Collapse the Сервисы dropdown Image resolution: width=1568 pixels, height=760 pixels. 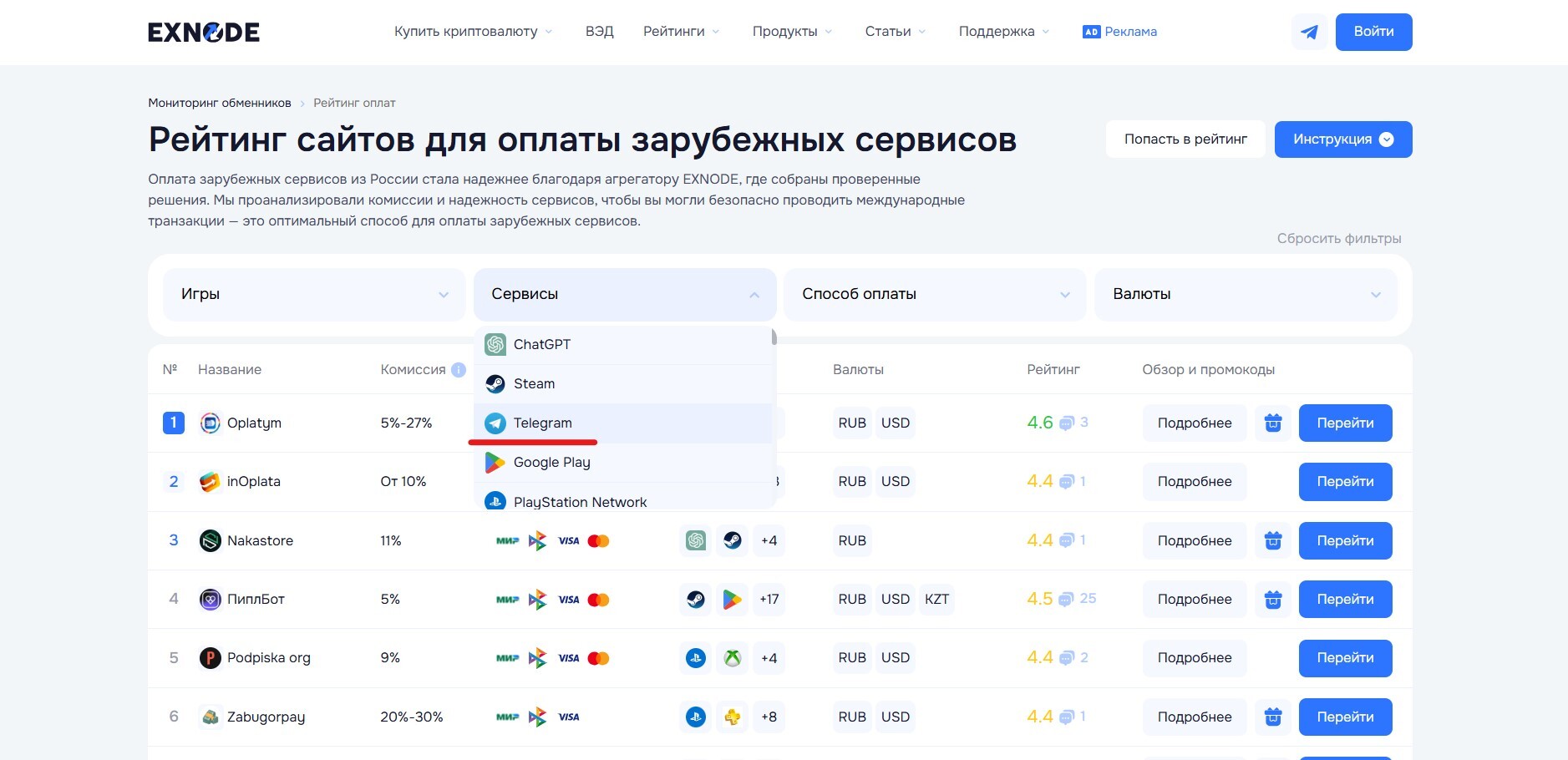(x=624, y=294)
